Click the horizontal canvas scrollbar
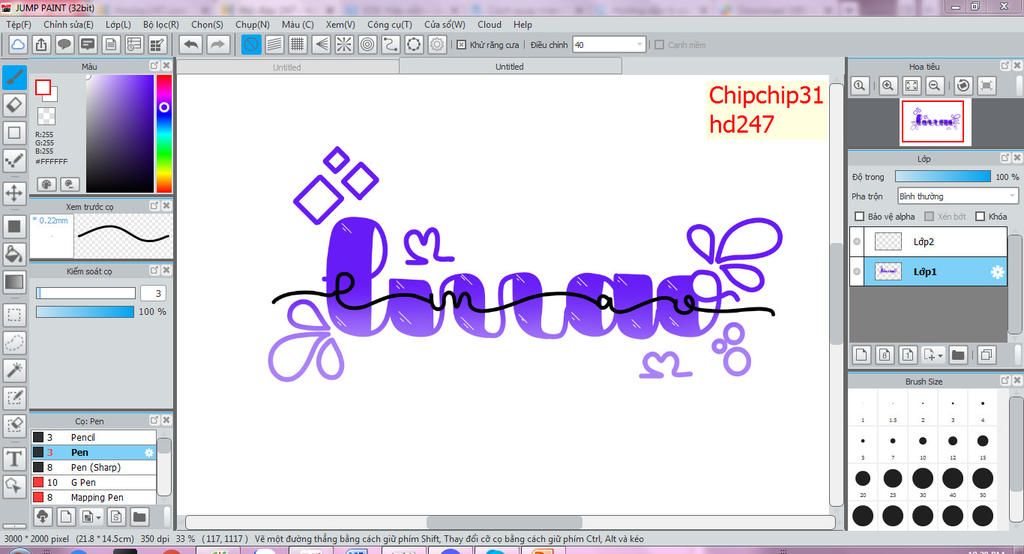 (x=504, y=523)
